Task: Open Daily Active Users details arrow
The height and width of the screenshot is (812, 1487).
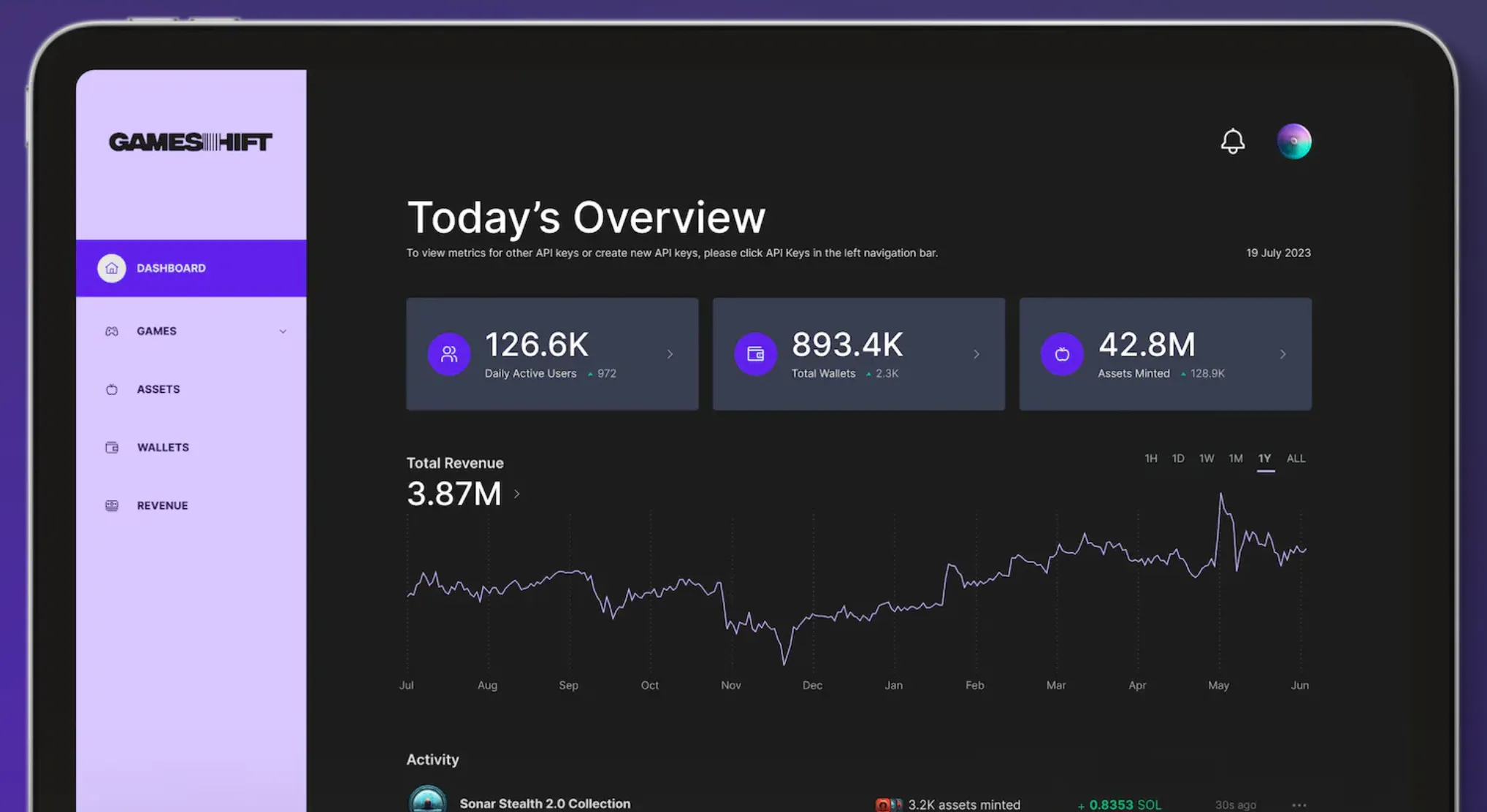Action: (670, 354)
